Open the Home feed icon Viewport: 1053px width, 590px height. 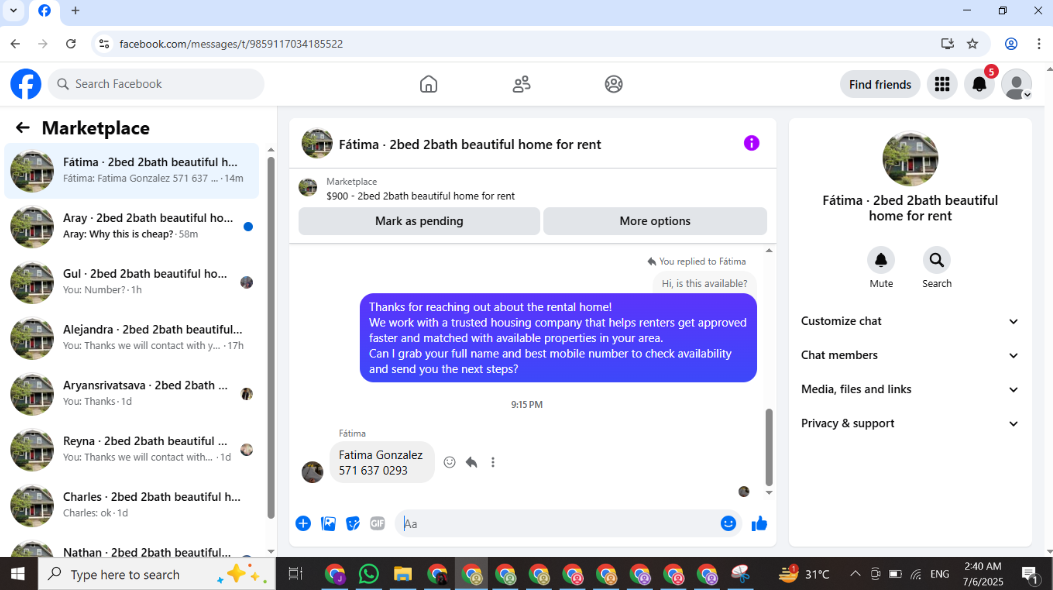pyautogui.click(x=428, y=84)
